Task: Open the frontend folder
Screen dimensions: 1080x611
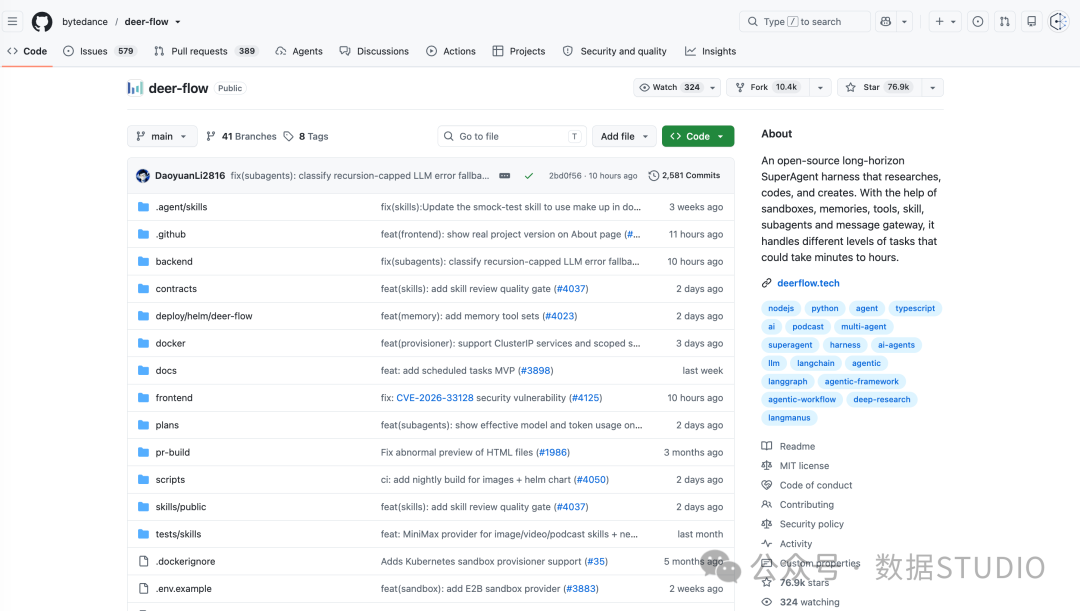Action: tap(174, 398)
